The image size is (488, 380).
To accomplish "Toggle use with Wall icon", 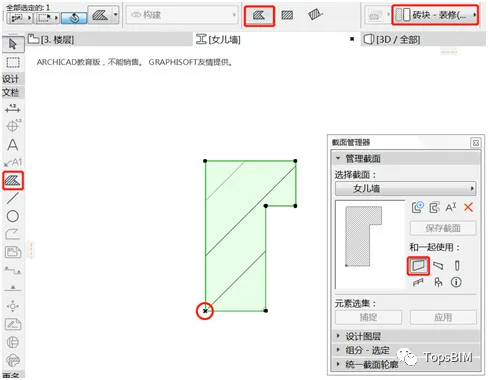I will click(x=418, y=265).
